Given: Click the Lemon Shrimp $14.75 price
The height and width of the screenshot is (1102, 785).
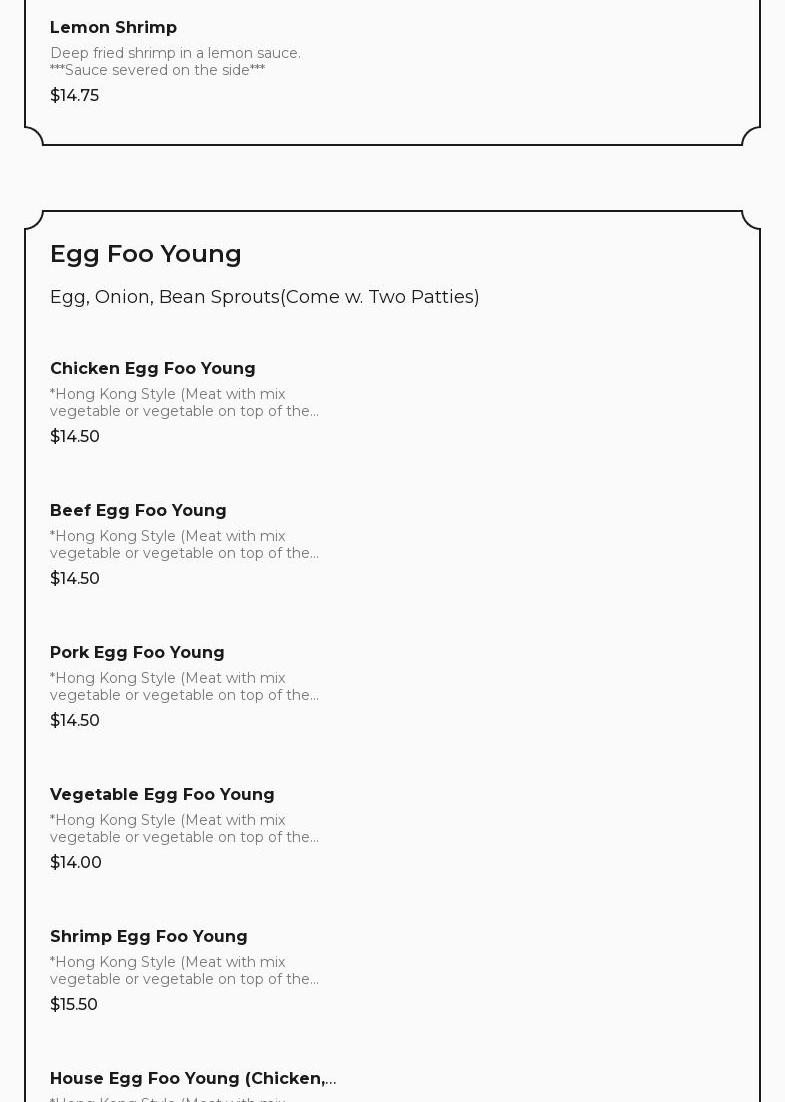Looking at the screenshot, I should [74, 95].
